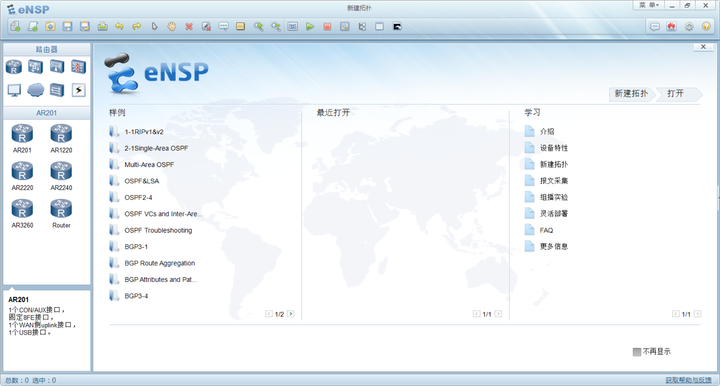Open the 菜单 dropdown menu
720x386 pixels.
pos(649,5)
